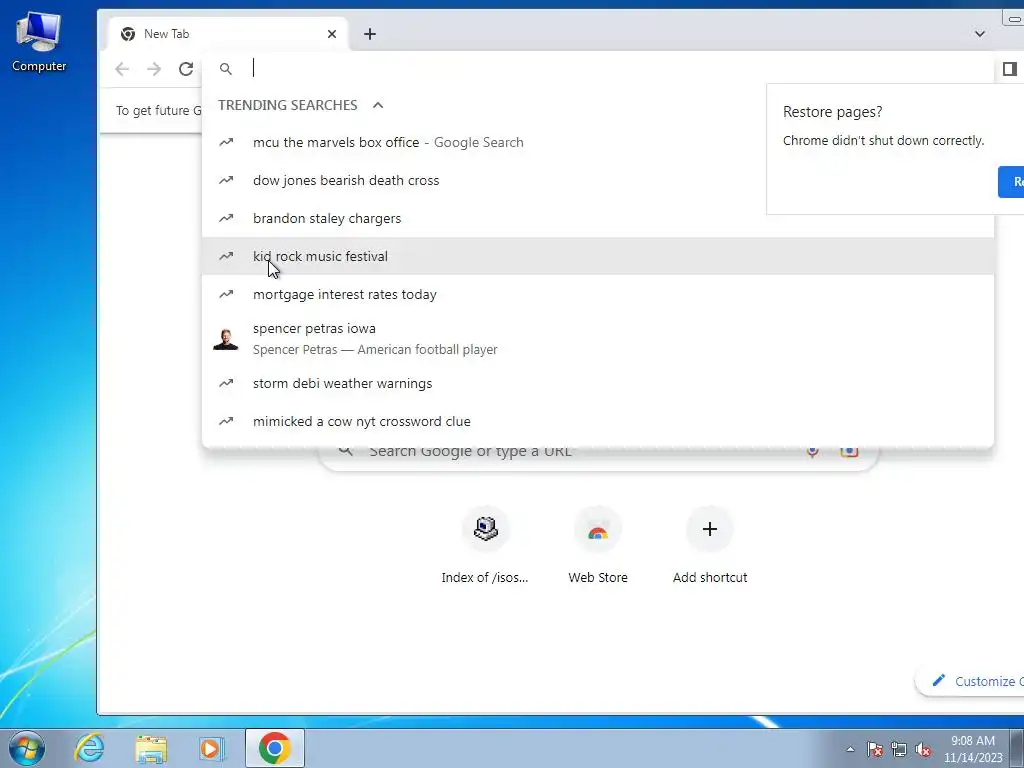The image size is (1024, 768).
Task: Click trending arrow icon beside mcu suggestion
Action: [226, 142]
